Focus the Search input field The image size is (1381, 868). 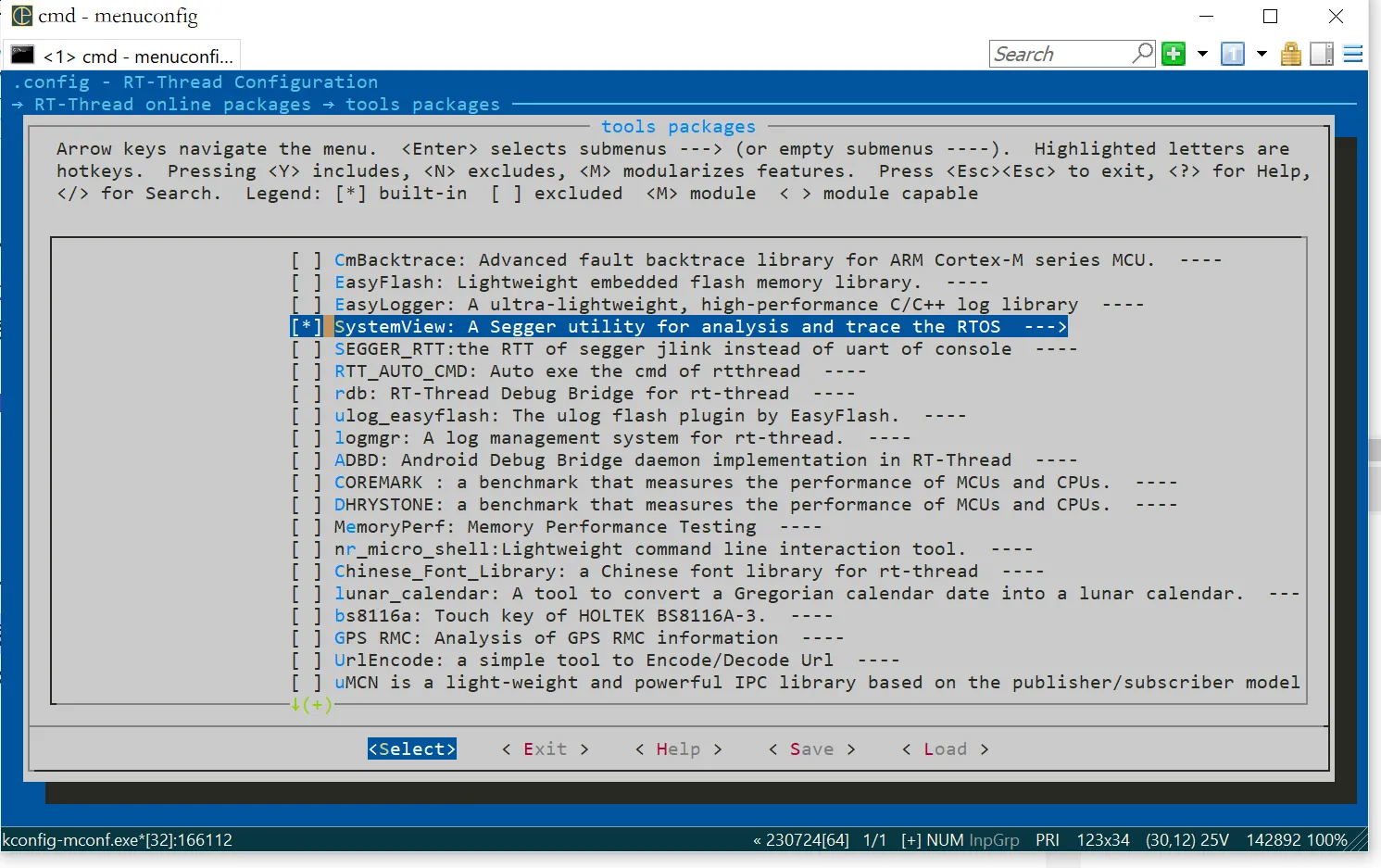tap(1061, 54)
